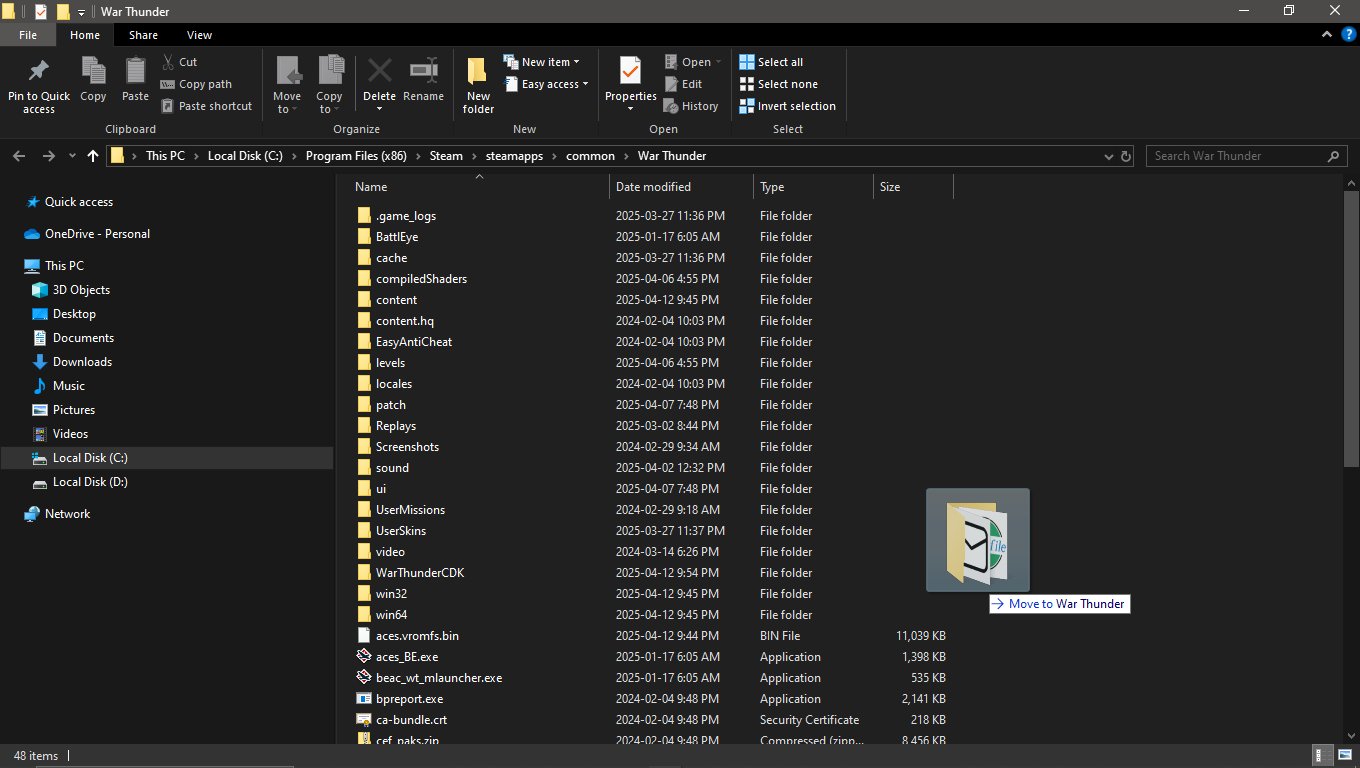1360x768 pixels.
Task: Go forward with the right arrow button
Action: (48, 156)
